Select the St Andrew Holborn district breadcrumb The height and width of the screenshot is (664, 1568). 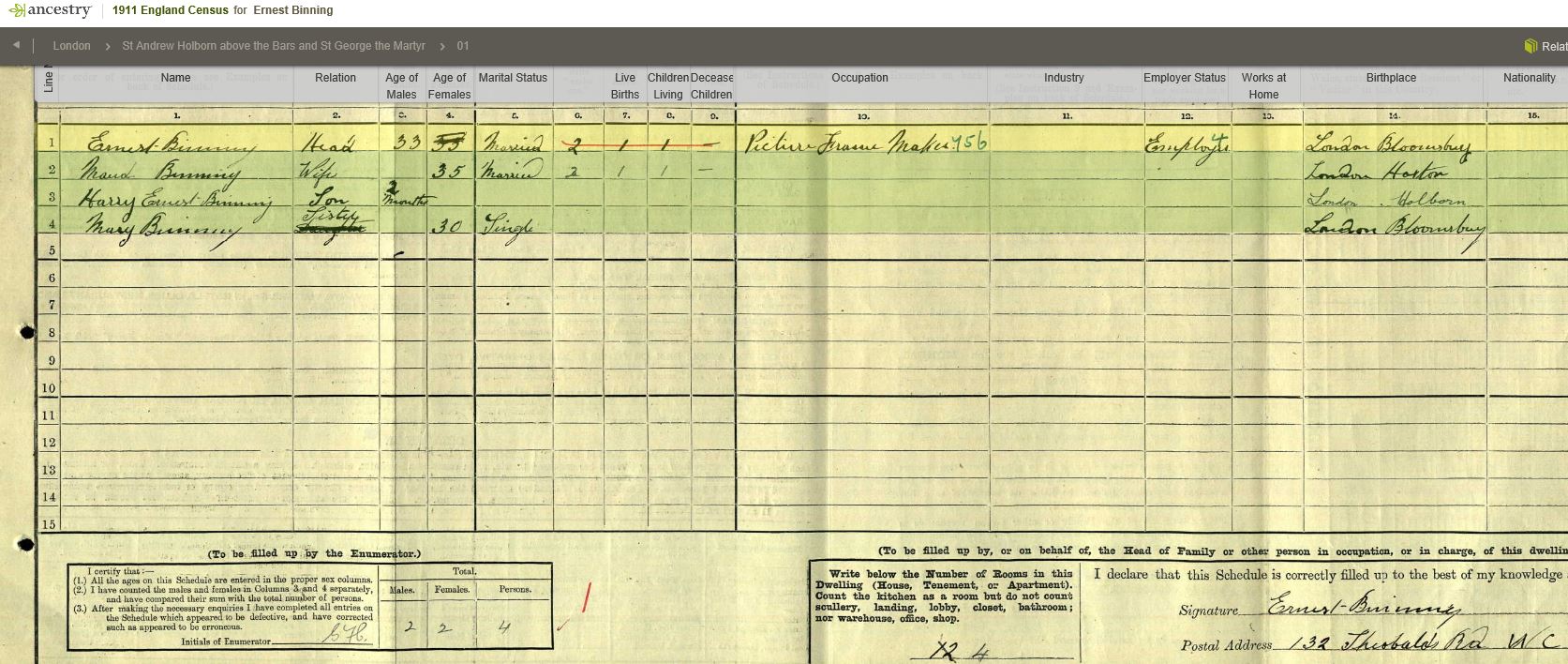click(x=274, y=46)
